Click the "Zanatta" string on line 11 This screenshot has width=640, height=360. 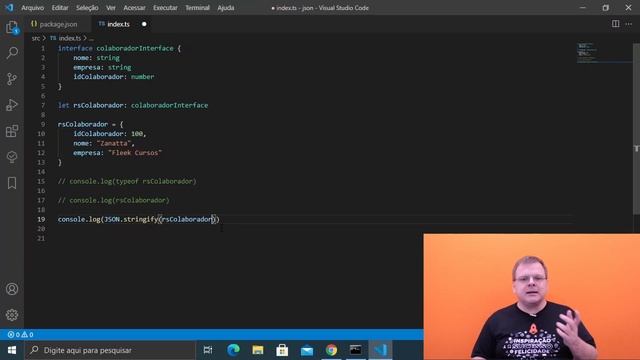(113, 143)
